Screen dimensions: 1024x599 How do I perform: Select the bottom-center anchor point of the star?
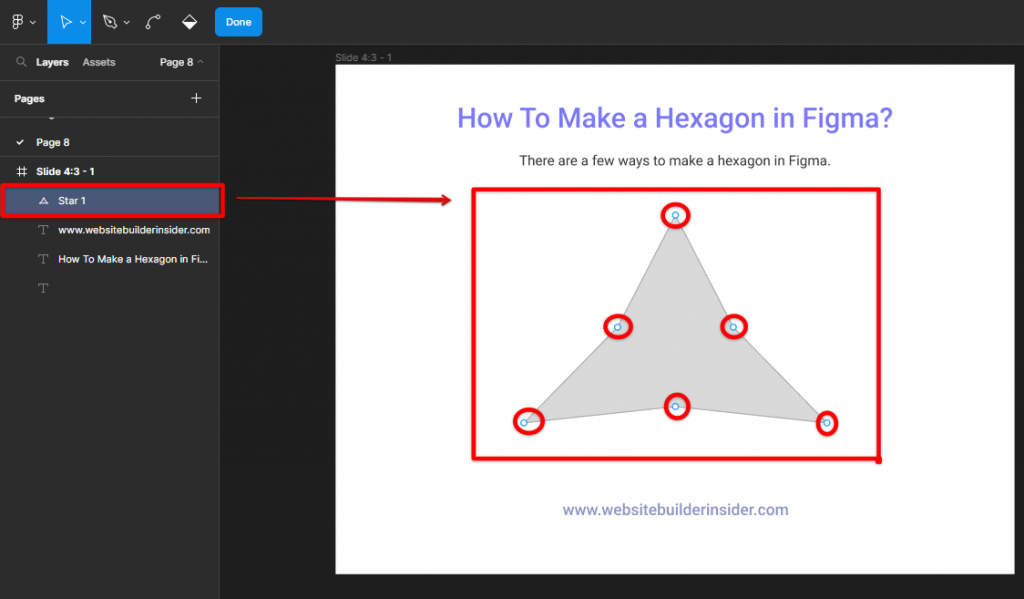point(676,406)
